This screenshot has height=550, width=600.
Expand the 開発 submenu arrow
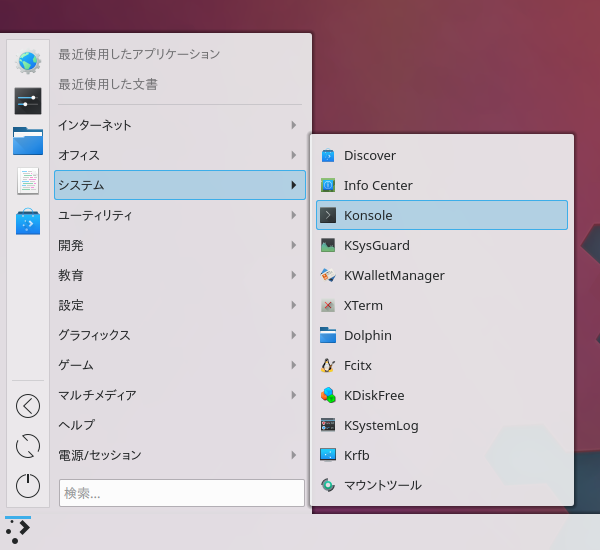(x=293, y=245)
